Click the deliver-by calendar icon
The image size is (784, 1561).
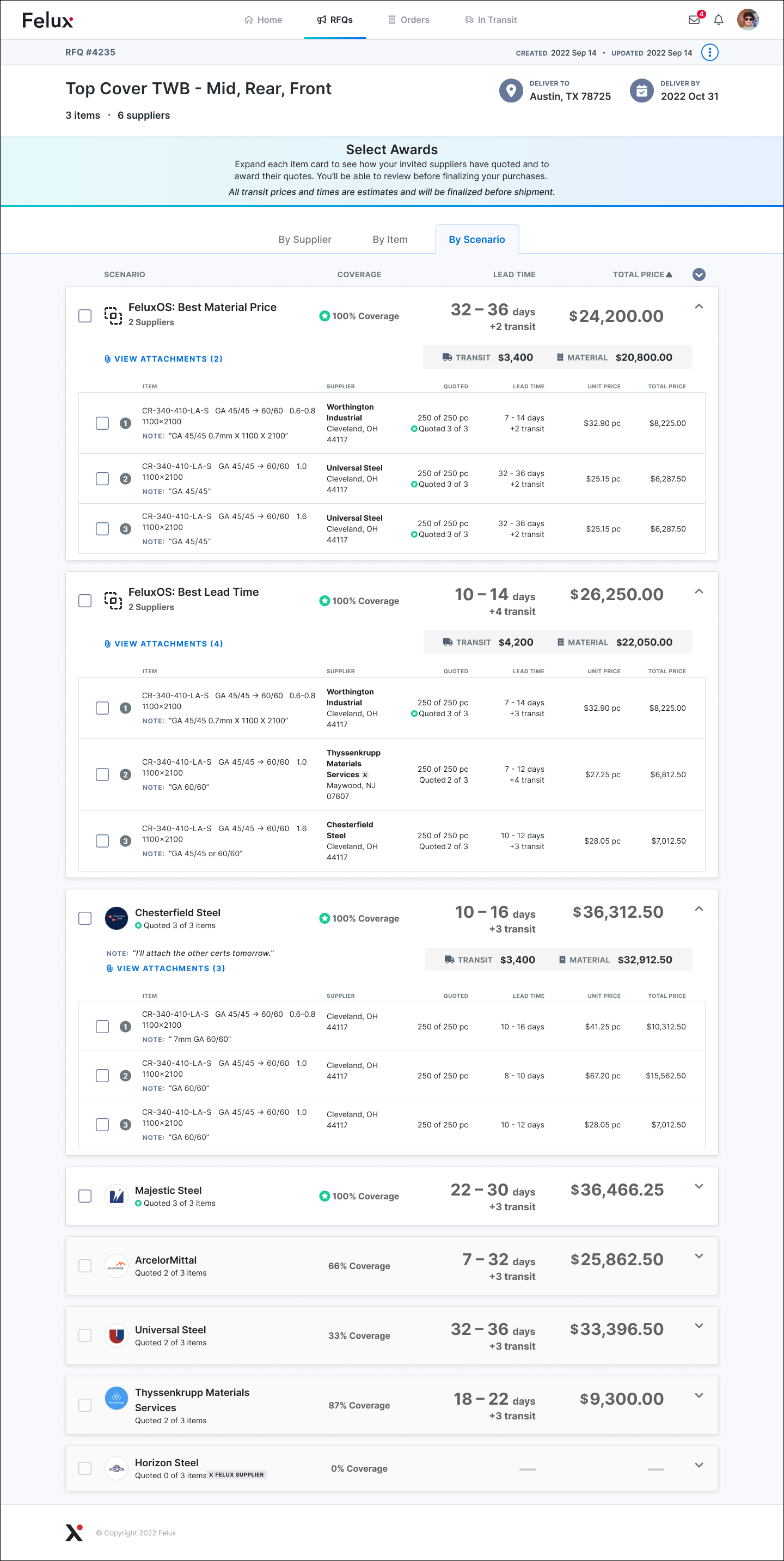tap(641, 91)
